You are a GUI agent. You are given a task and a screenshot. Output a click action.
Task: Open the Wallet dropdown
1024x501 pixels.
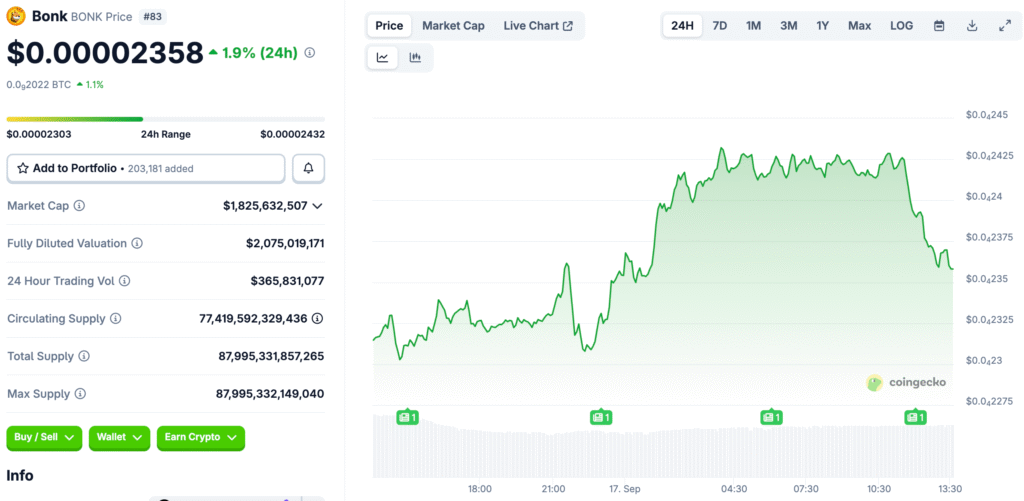tap(119, 437)
